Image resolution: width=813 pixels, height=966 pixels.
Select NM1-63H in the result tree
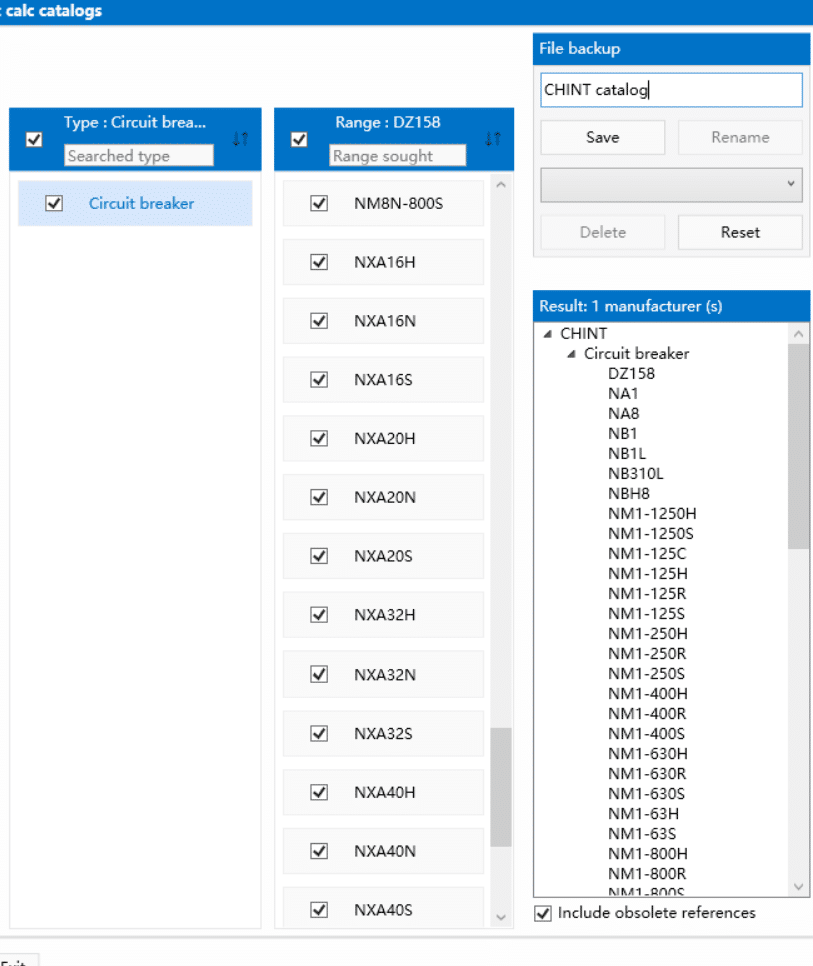[x=644, y=814]
